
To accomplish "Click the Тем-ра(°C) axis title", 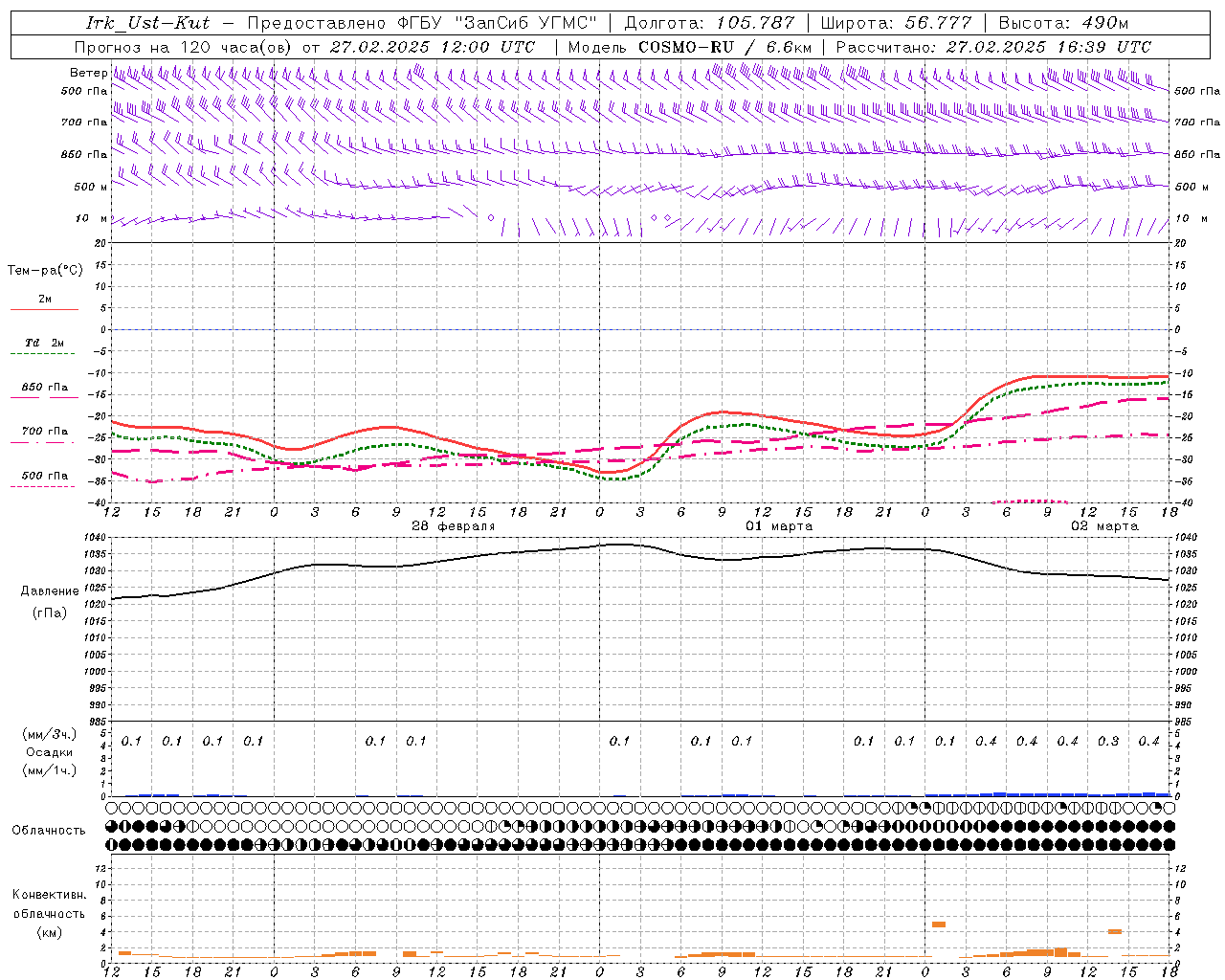I will pyautogui.click(x=45, y=271).
